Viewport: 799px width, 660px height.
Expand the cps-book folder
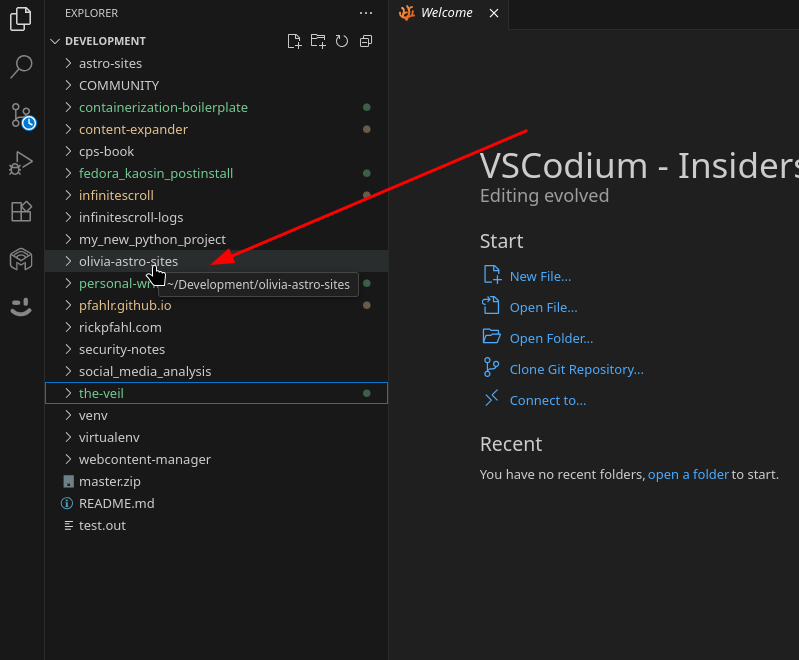pos(217,151)
